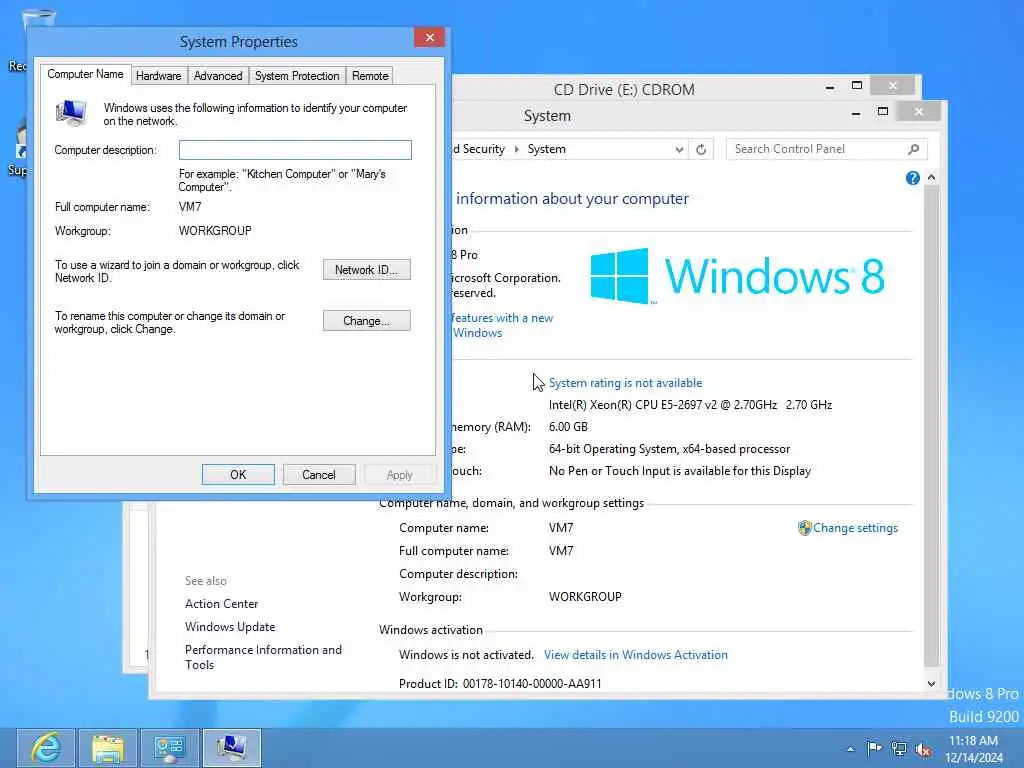Click the Windows 8 logo
1024x768 pixels.
[x=737, y=276]
